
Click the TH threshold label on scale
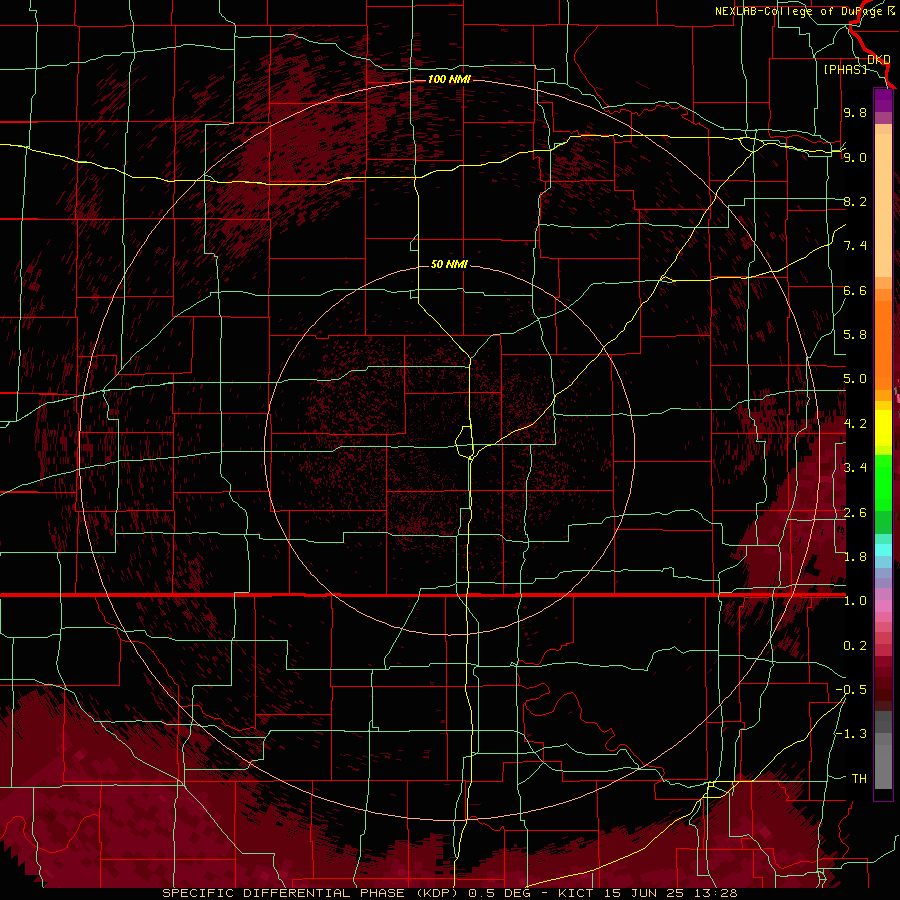pos(859,779)
